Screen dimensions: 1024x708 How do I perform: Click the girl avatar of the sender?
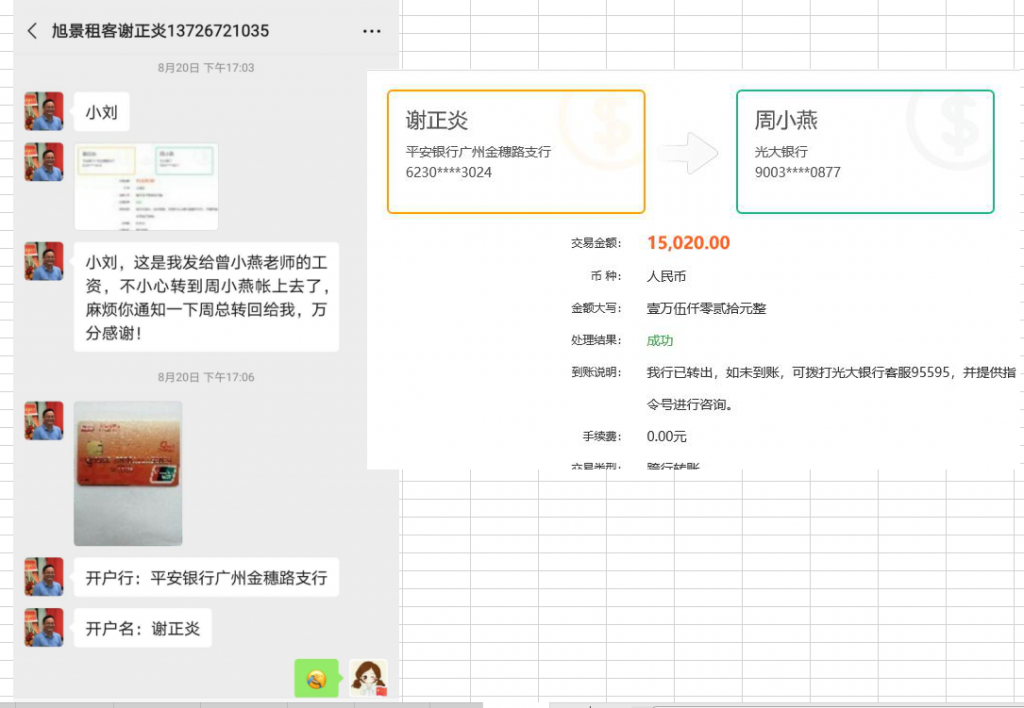coord(368,678)
